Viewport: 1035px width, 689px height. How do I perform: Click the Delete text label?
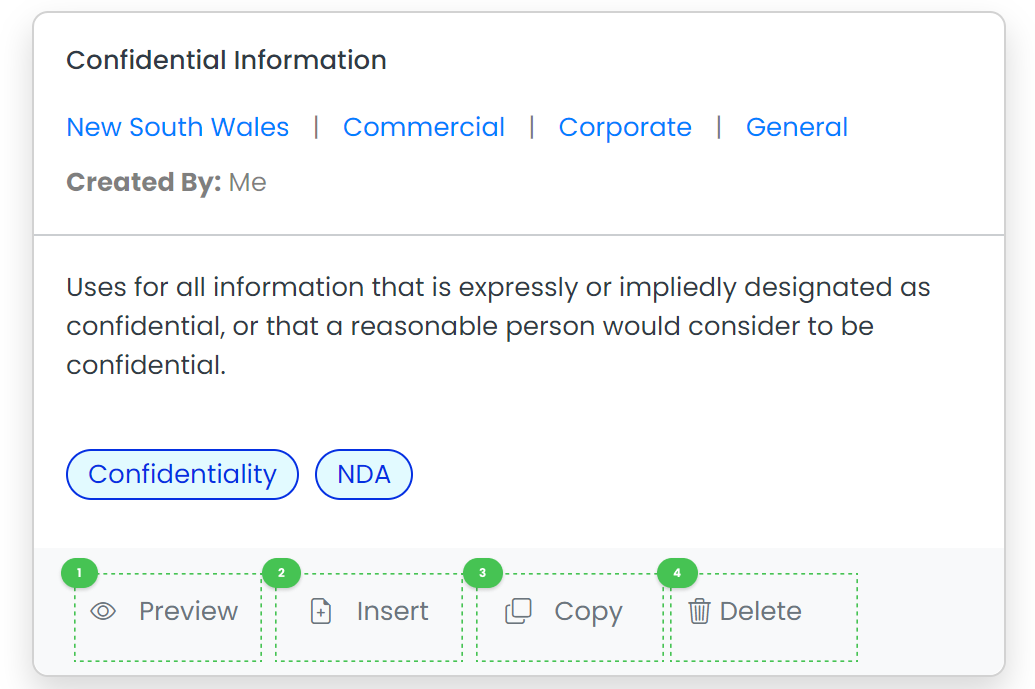click(760, 612)
